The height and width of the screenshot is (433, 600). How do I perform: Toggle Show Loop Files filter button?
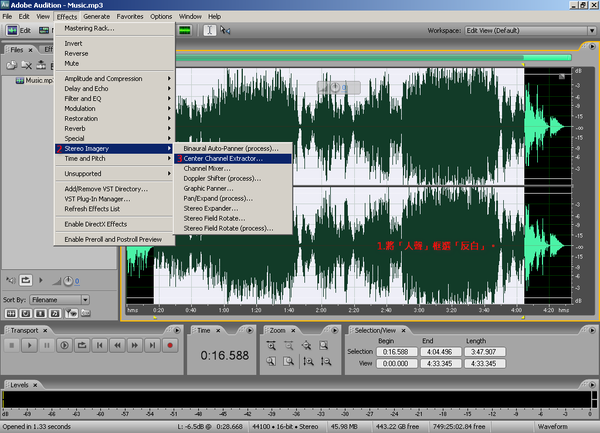point(26,314)
